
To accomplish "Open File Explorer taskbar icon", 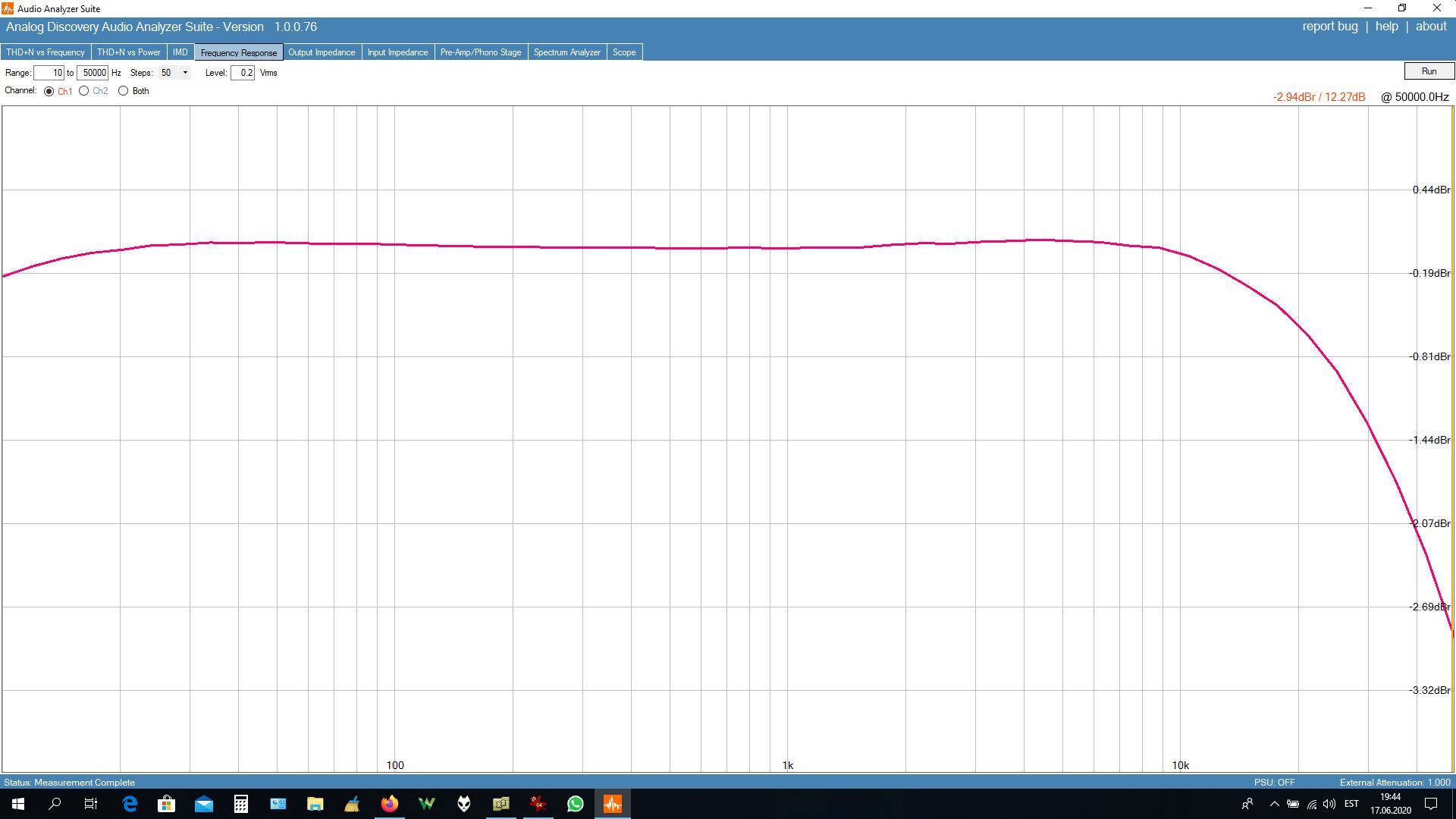I will pos(315,804).
